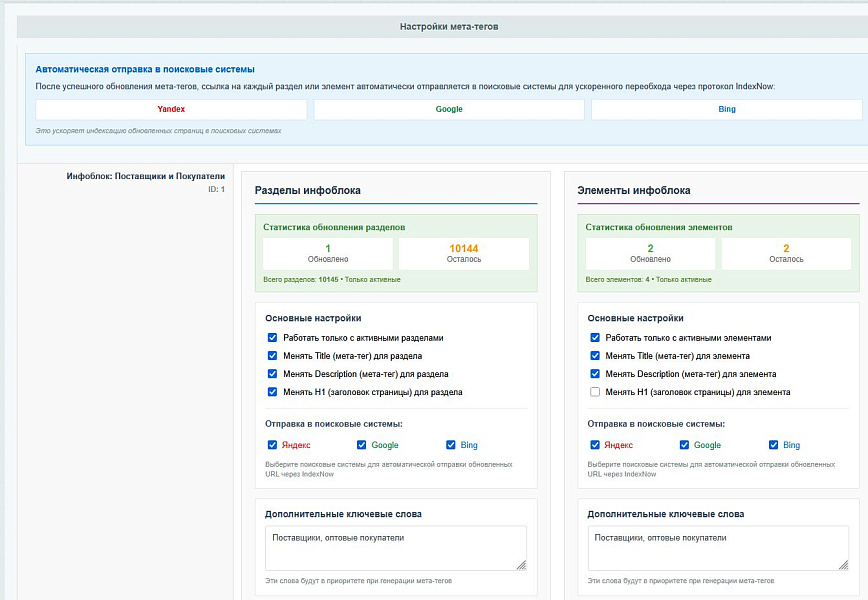Click the Bing button in the top banner

coord(726,109)
